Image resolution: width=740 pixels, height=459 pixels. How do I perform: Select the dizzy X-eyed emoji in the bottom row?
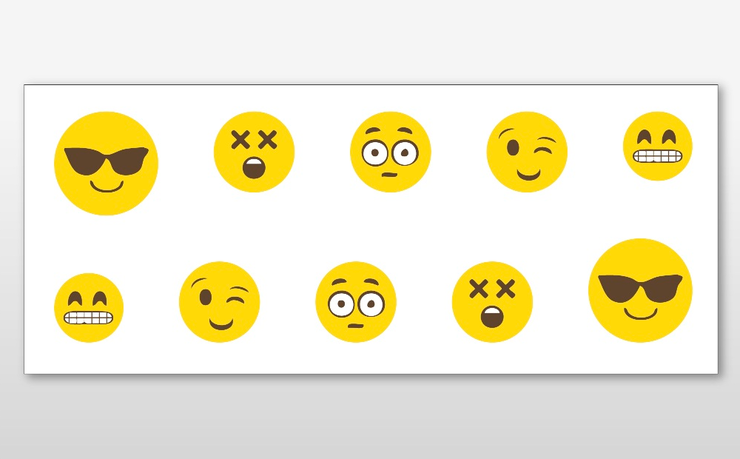click(x=492, y=302)
